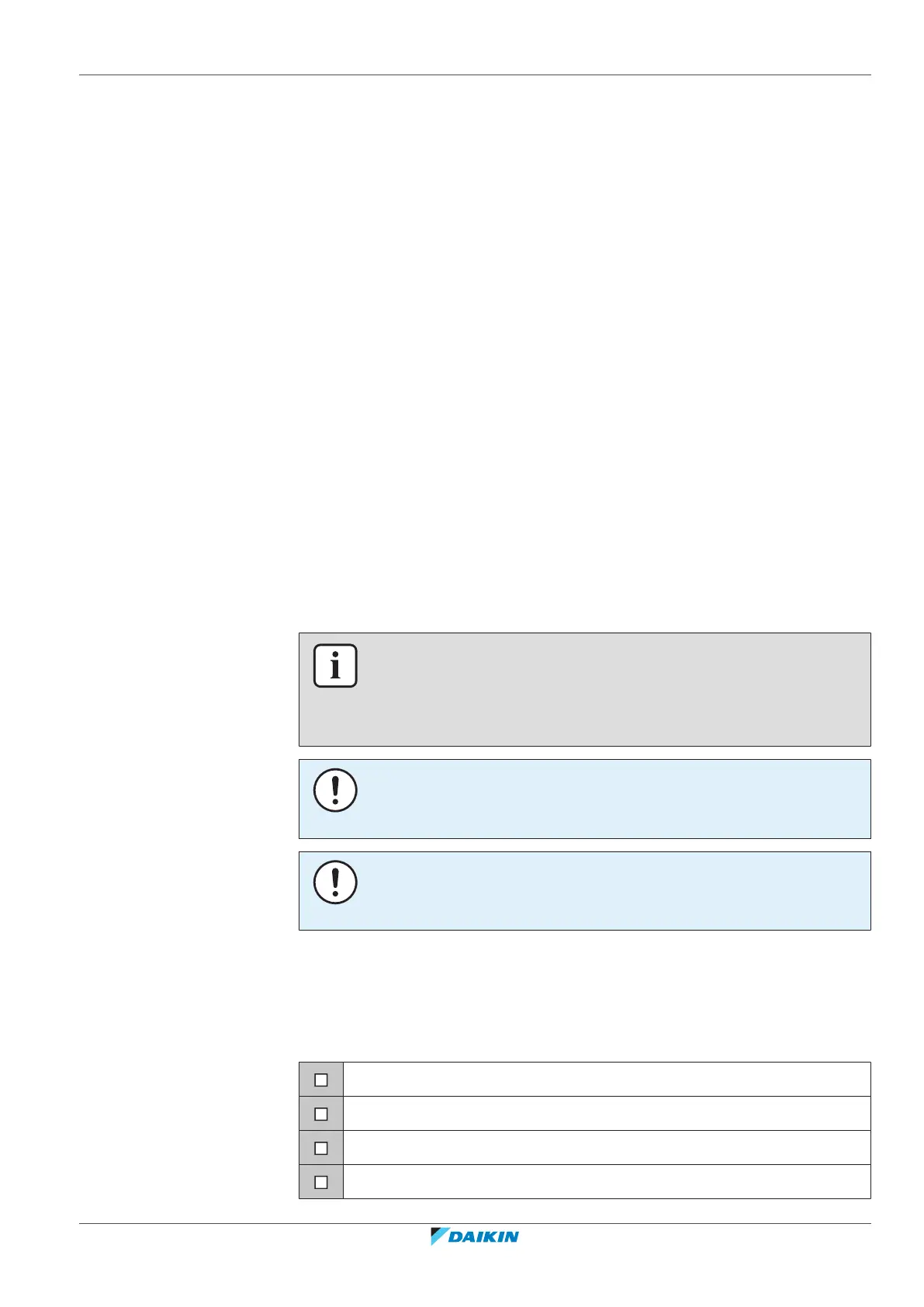This screenshot has width=924, height=1307.
Task: Click the upper exclamation notice icon
Action: (x=335, y=791)
